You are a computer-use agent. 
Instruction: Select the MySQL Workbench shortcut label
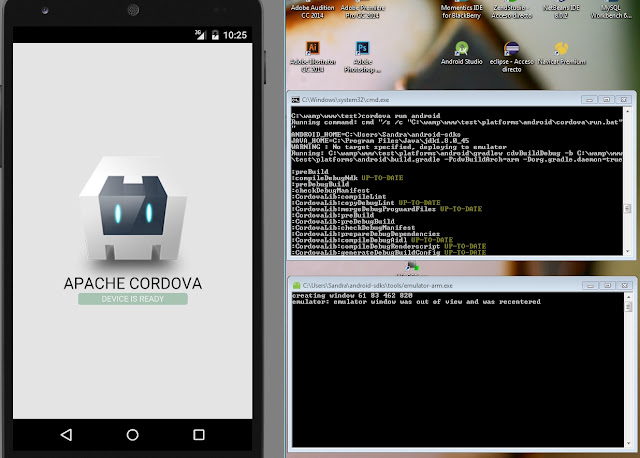point(611,11)
